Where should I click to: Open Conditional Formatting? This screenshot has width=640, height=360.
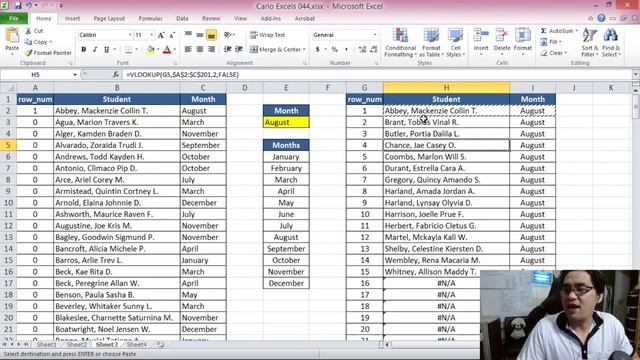pyautogui.click(x=400, y=42)
